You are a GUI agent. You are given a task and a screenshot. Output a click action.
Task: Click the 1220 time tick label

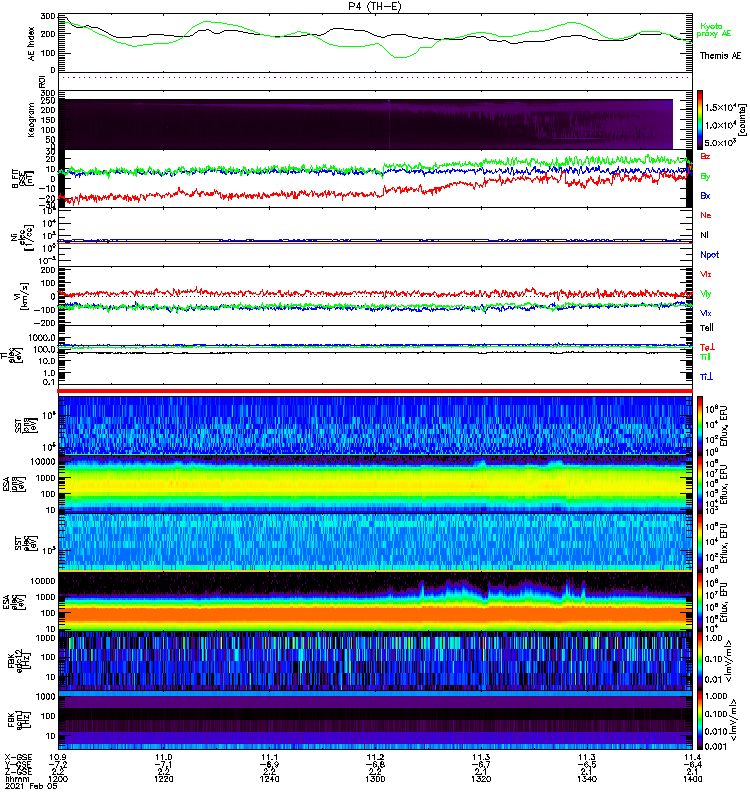point(163,779)
